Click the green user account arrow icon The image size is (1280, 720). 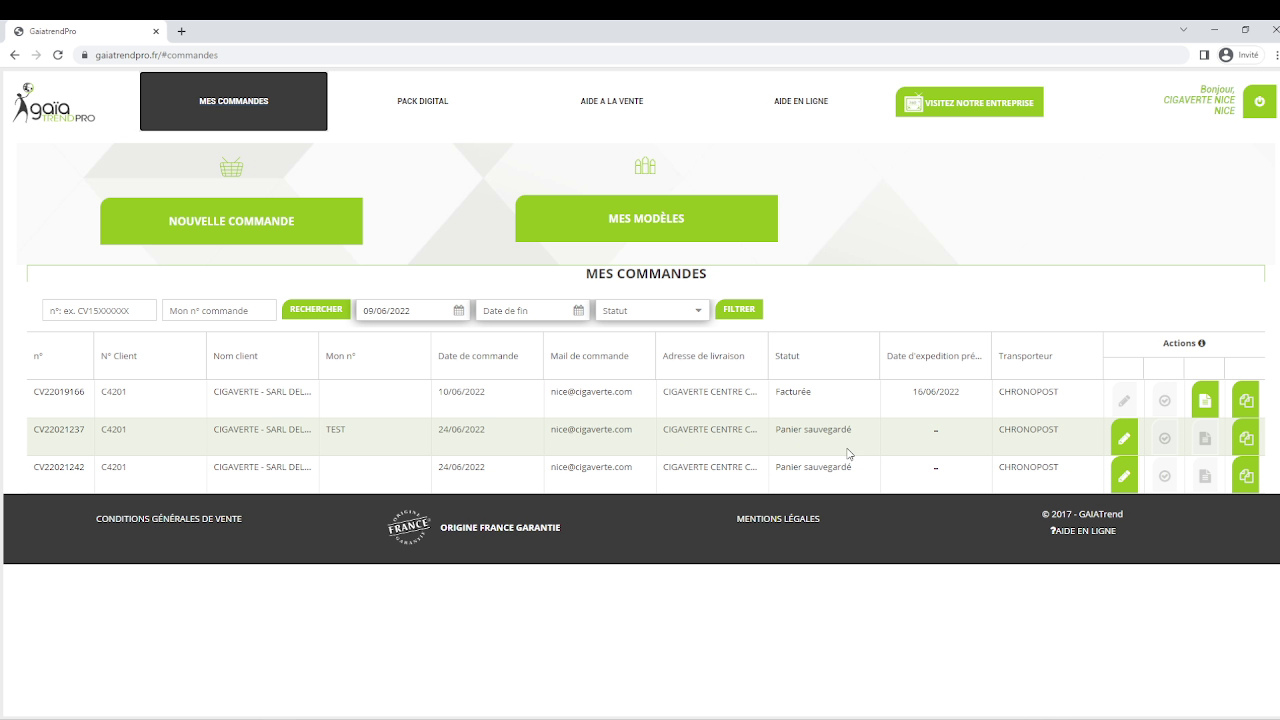[x=1259, y=101]
